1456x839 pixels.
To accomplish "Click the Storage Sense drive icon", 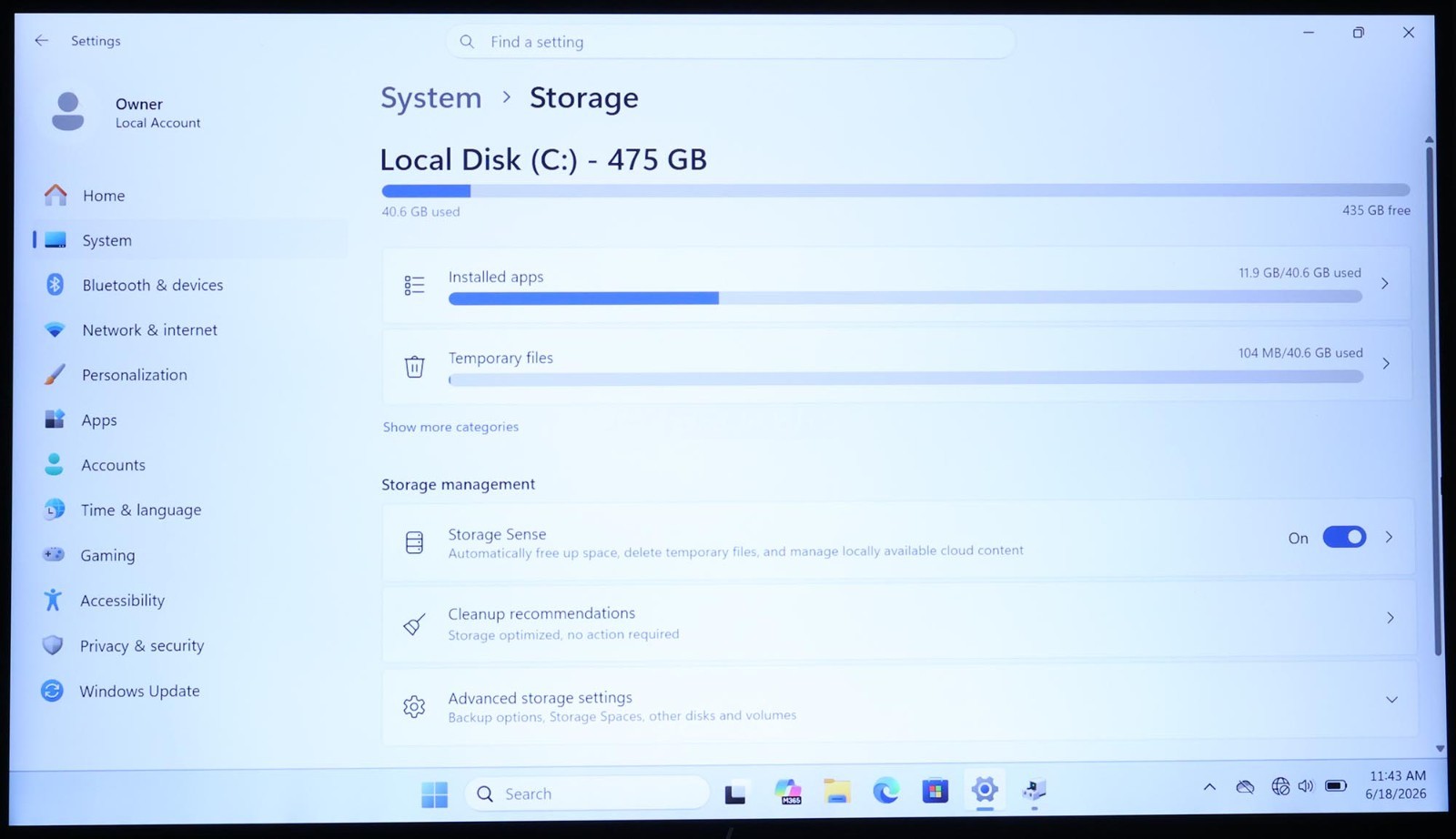I will (x=414, y=542).
